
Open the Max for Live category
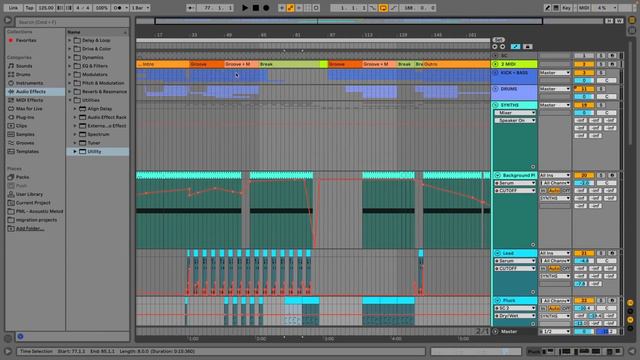[29, 109]
